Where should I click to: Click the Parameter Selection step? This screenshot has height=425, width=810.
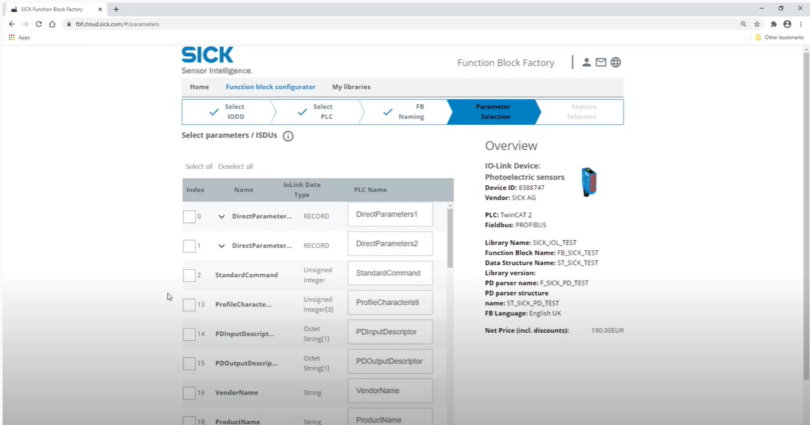[x=494, y=112]
